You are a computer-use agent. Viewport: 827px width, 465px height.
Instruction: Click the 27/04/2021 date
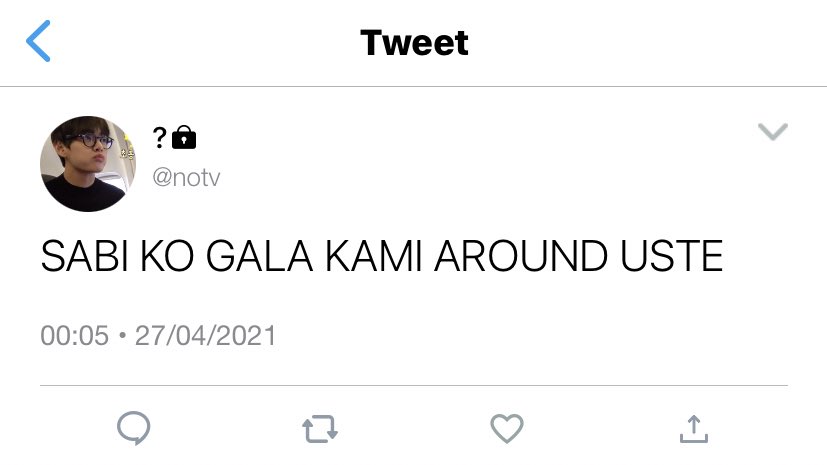(206, 336)
